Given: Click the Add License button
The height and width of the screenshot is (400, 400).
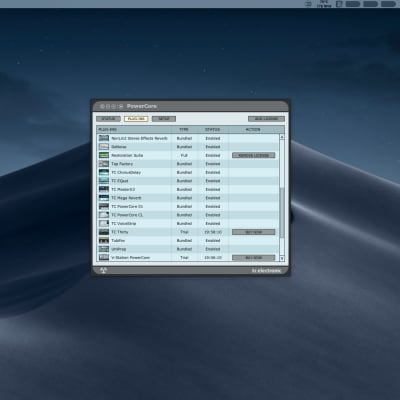Looking at the screenshot, I should 266,119.
